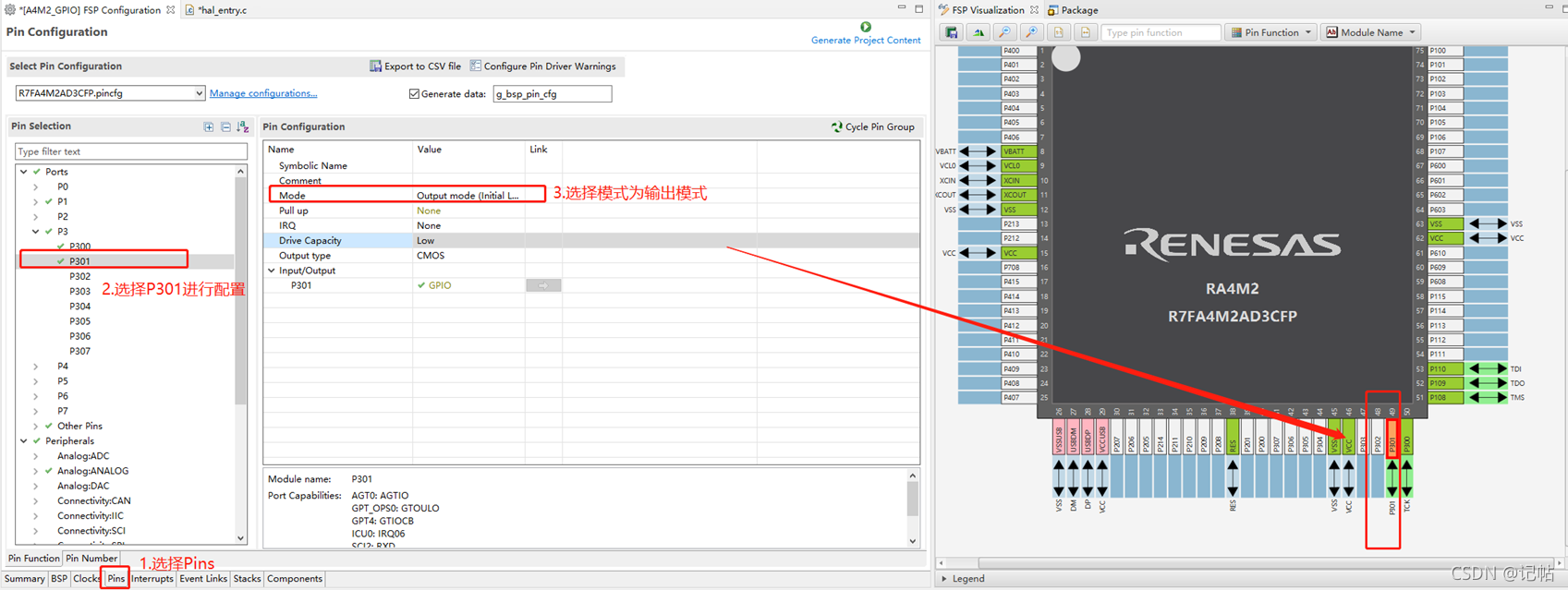Switch to the Pins tab
The height and width of the screenshot is (590, 1568).
(115, 579)
